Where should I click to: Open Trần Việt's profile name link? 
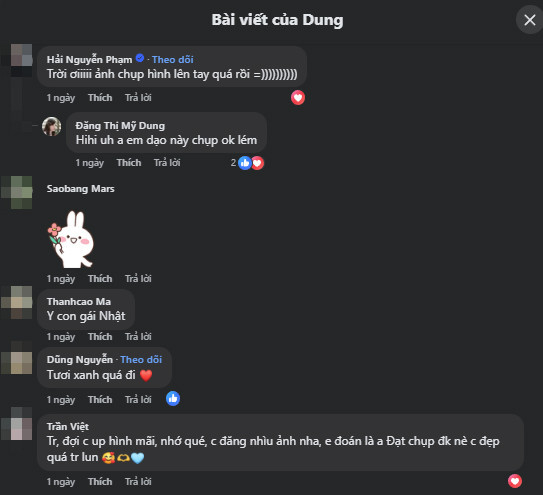pyautogui.click(x=68, y=426)
